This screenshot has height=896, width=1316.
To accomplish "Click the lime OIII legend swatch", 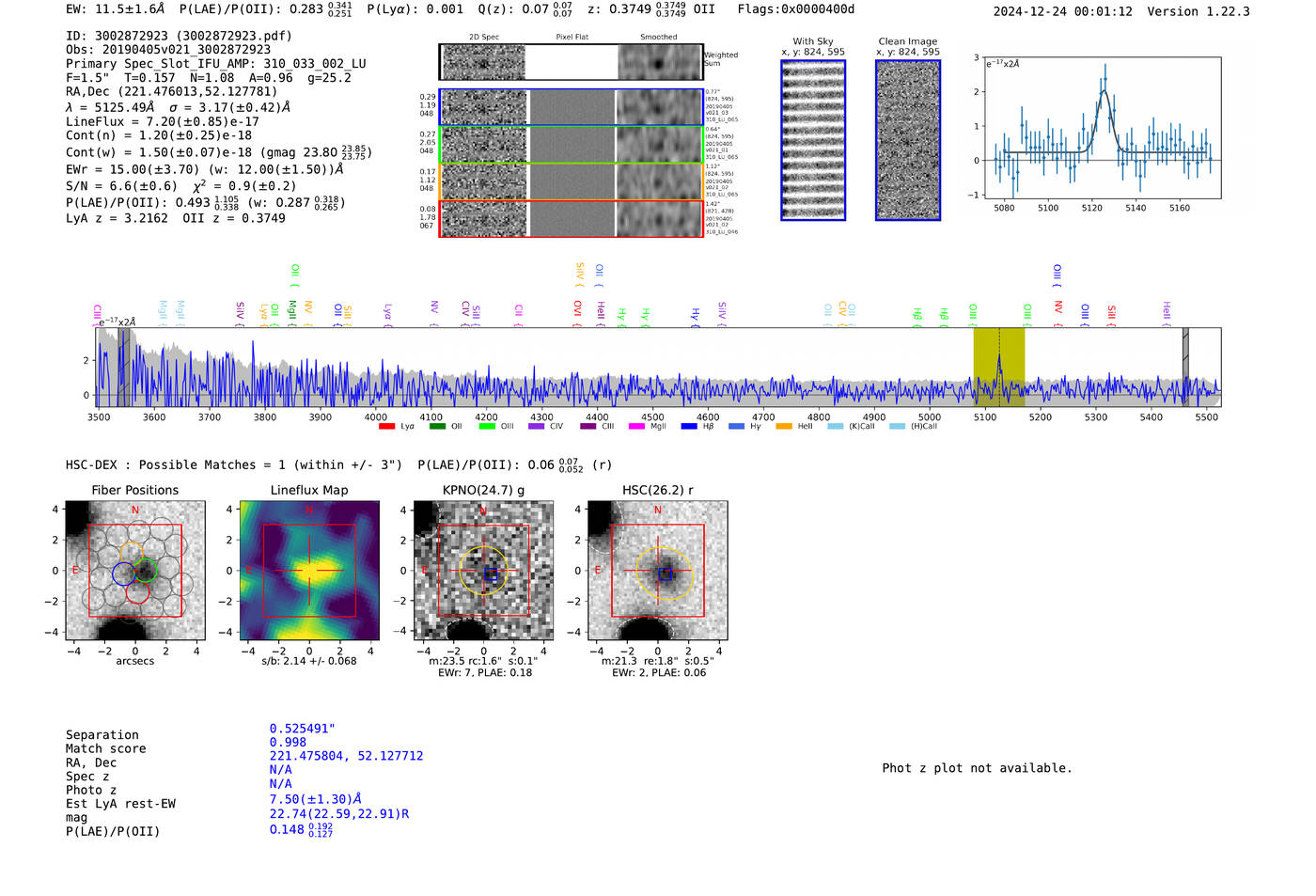I will tap(487, 427).
